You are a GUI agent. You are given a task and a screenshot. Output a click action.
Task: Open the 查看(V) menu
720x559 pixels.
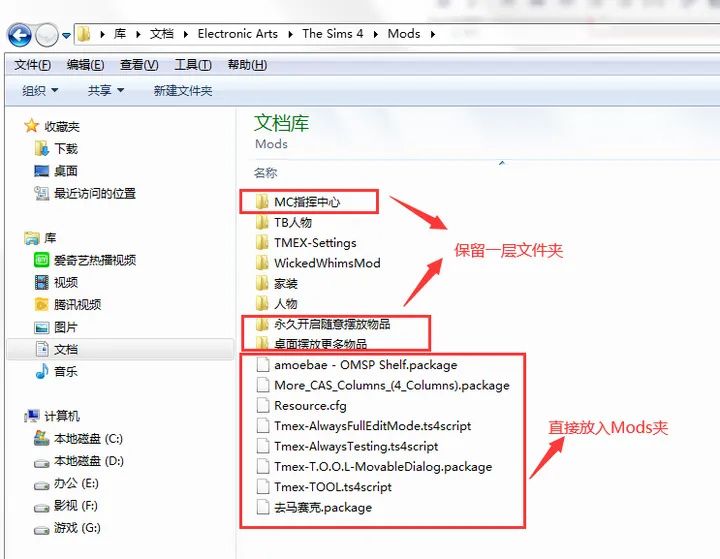pos(139,65)
